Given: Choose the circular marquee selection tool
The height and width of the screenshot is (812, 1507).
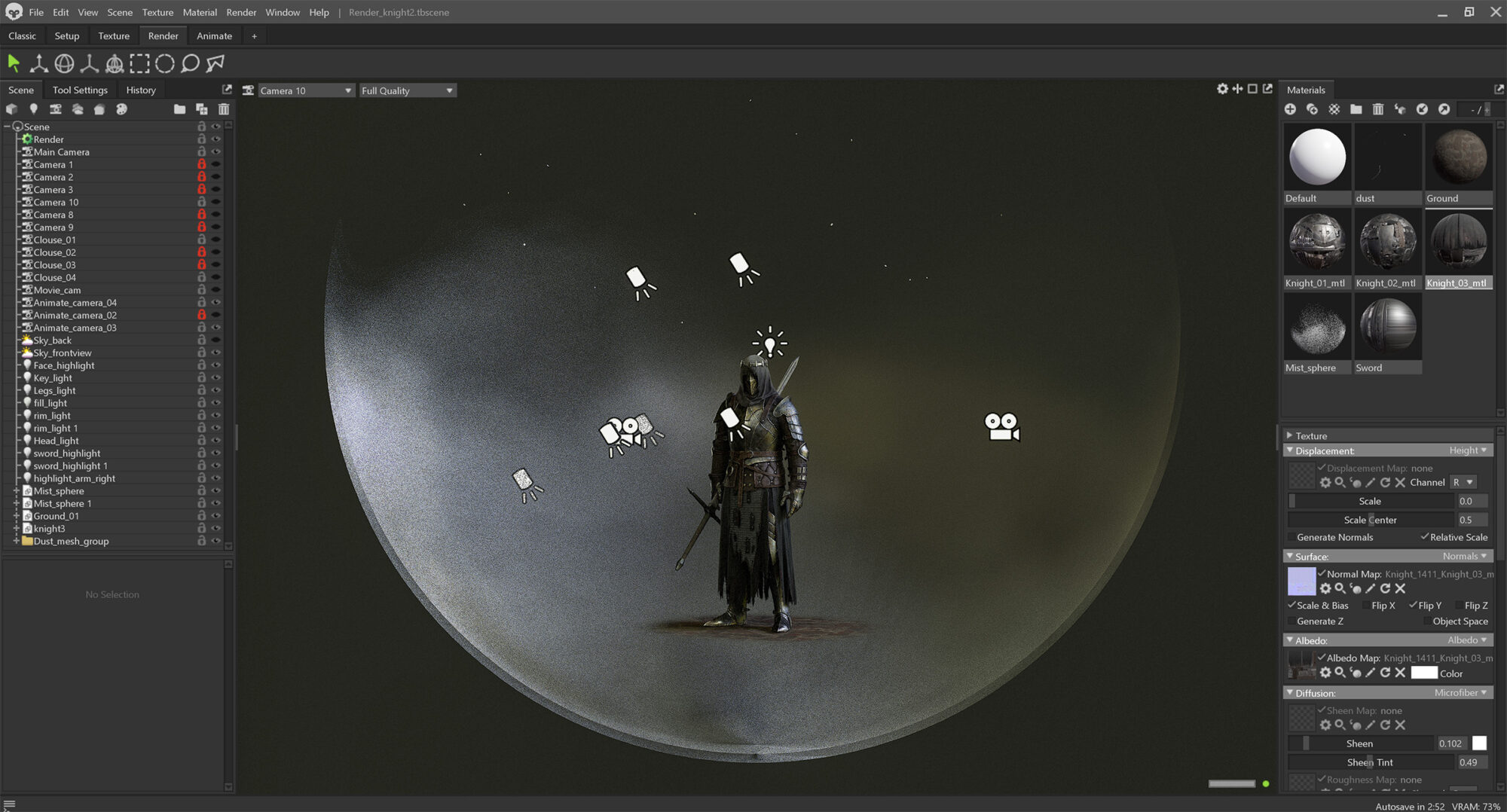Looking at the screenshot, I should click(x=164, y=63).
